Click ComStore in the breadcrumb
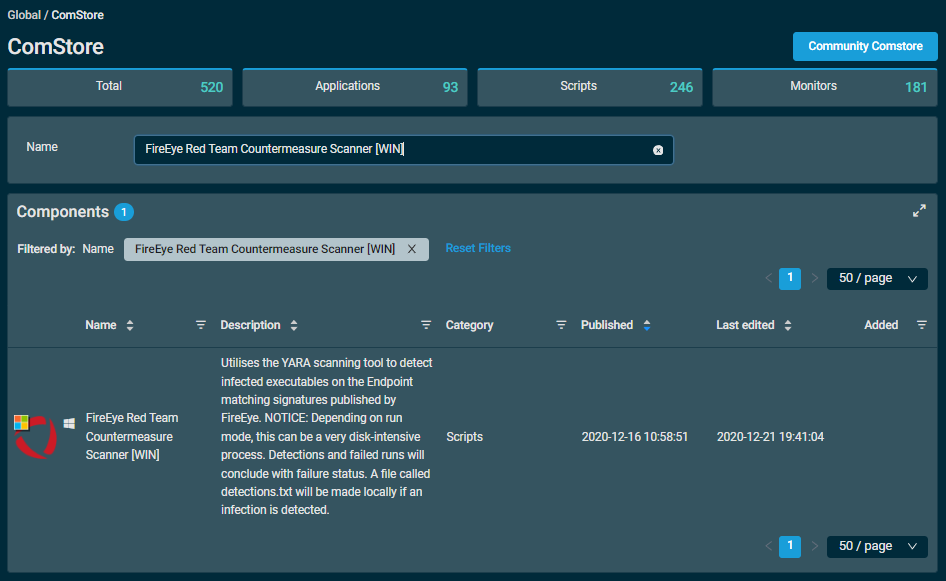946x581 pixels. click(77, 15)
